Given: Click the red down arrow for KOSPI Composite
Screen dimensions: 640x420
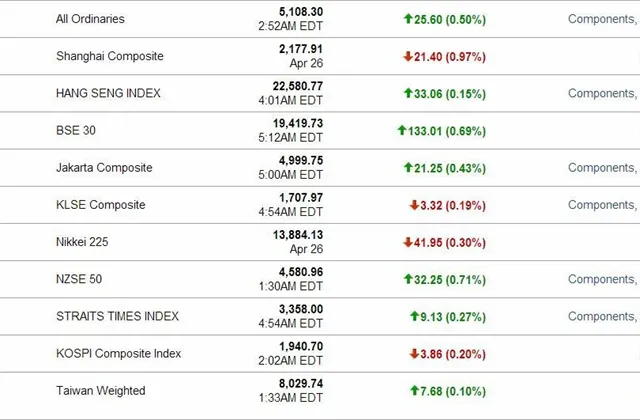Looking at the screenshot, I should pyautogui.click(x=414, y=353).
